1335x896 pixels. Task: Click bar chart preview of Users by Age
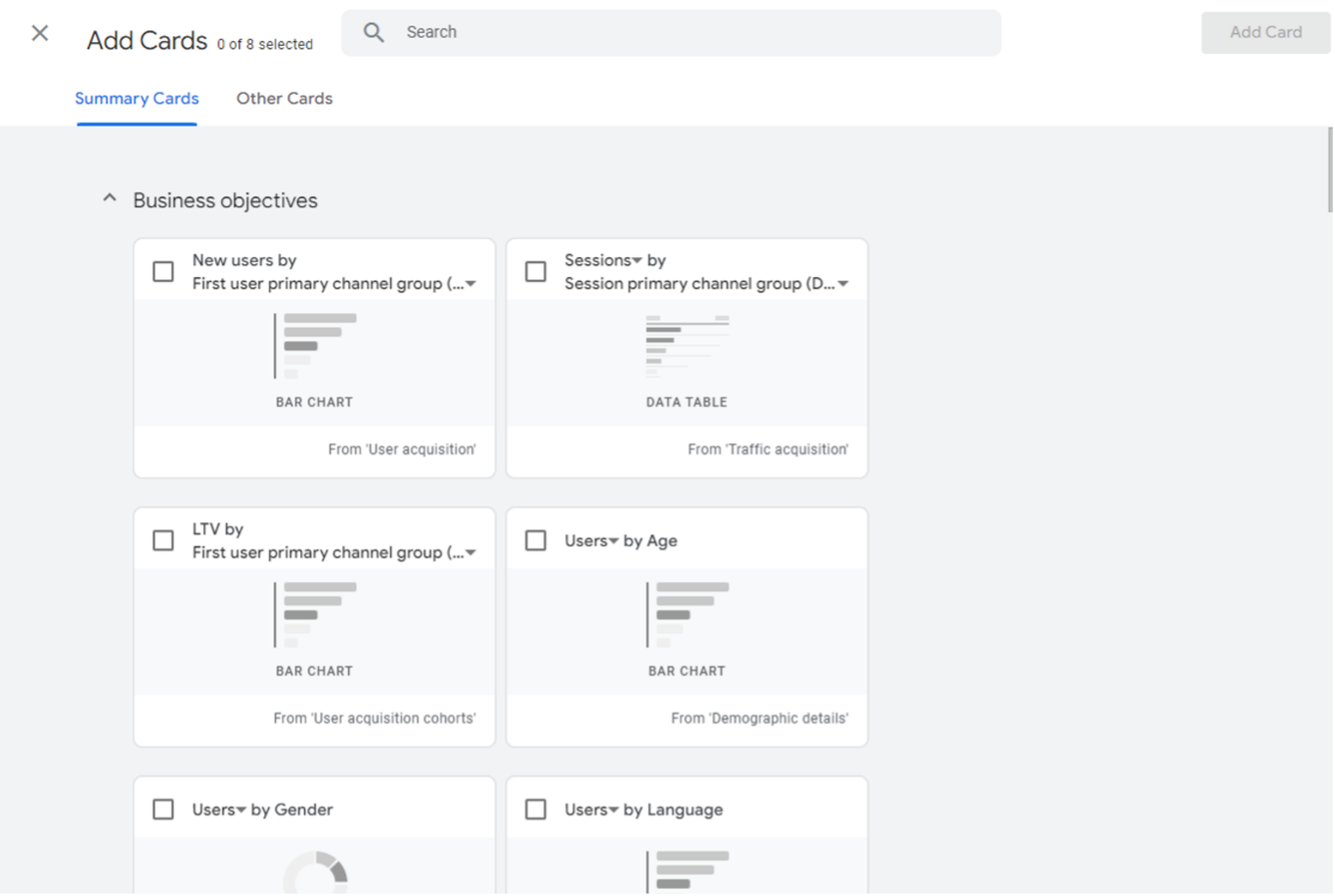(x=687, y=614)
